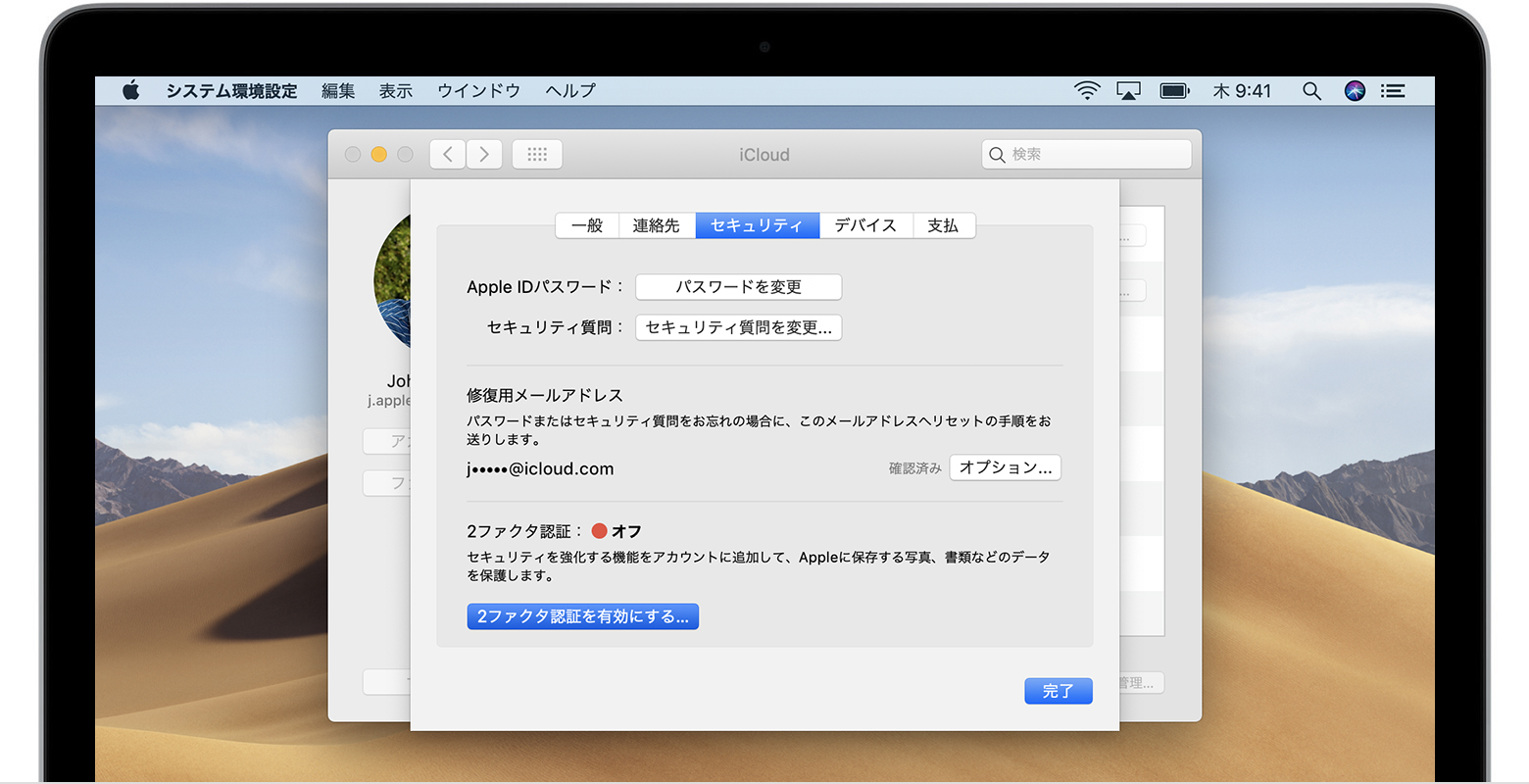
Task: Switch to the 支払 tab
Action: [x=943, y=225]
